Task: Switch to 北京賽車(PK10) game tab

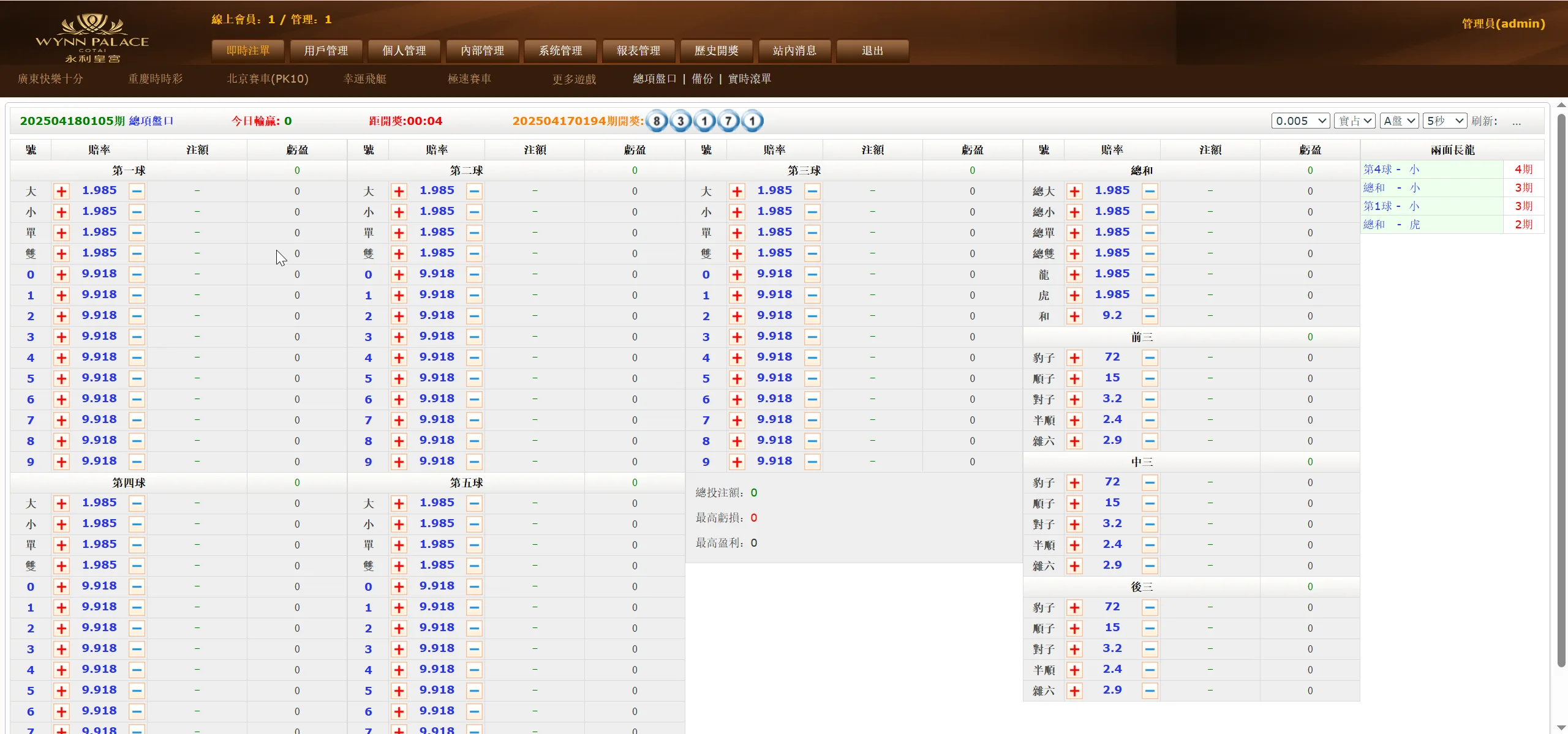Action: 268,79
